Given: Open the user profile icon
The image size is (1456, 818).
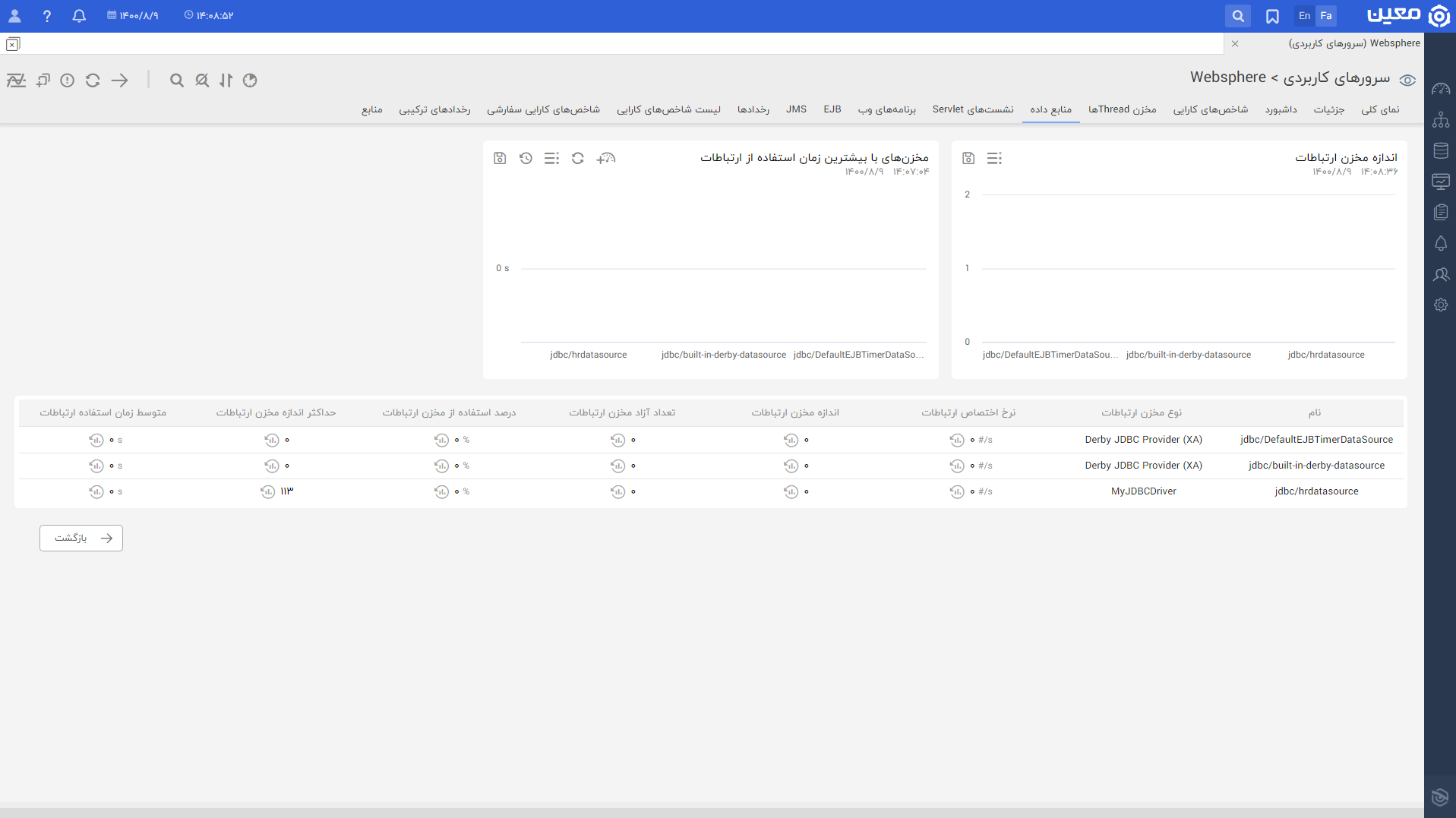Looking at the screenshot, I should click(14, 16).
